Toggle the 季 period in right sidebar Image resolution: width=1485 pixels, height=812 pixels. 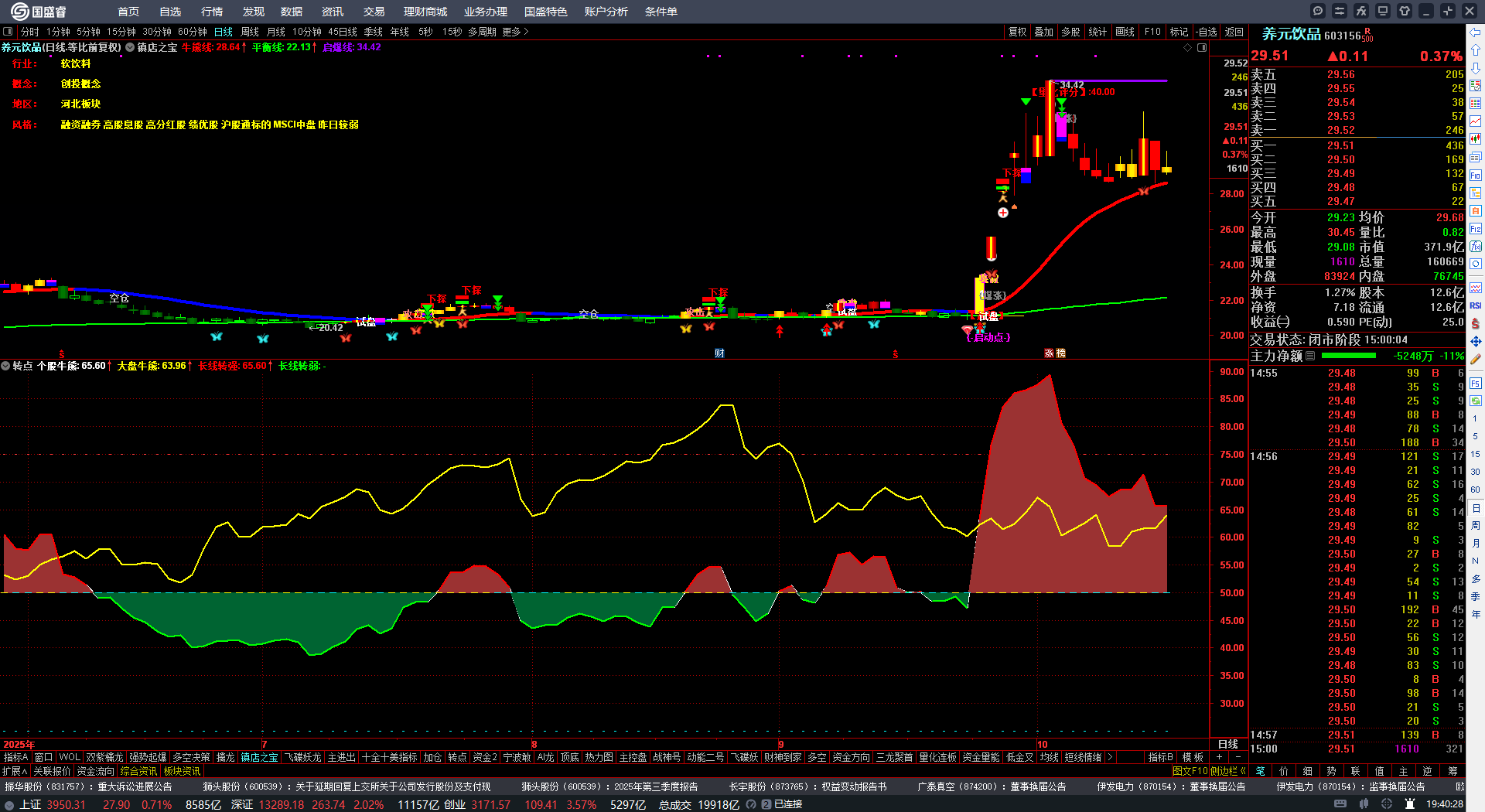1476,596
